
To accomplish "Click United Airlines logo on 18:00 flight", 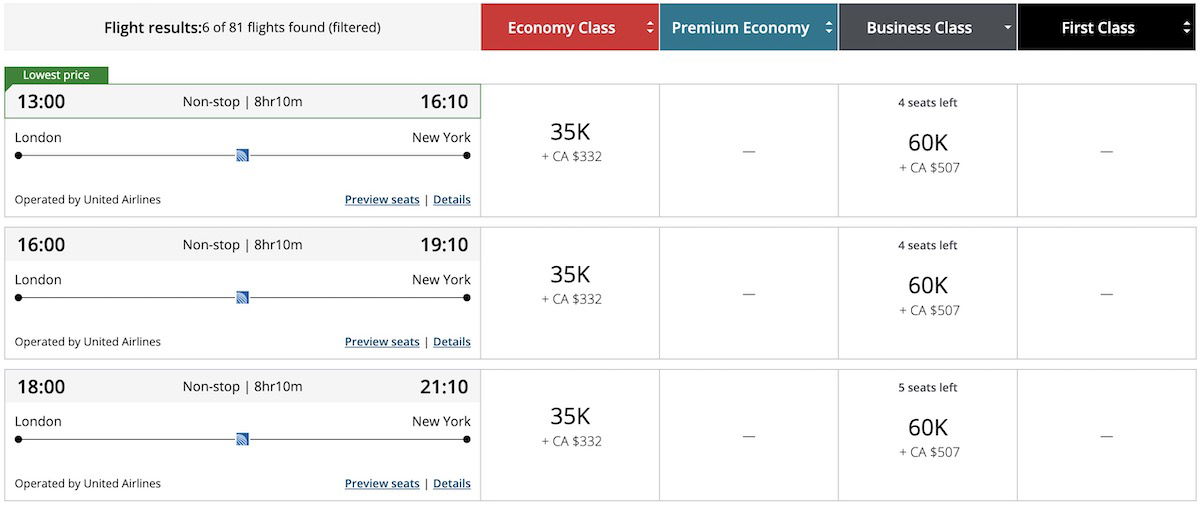I will pos(242,439).
